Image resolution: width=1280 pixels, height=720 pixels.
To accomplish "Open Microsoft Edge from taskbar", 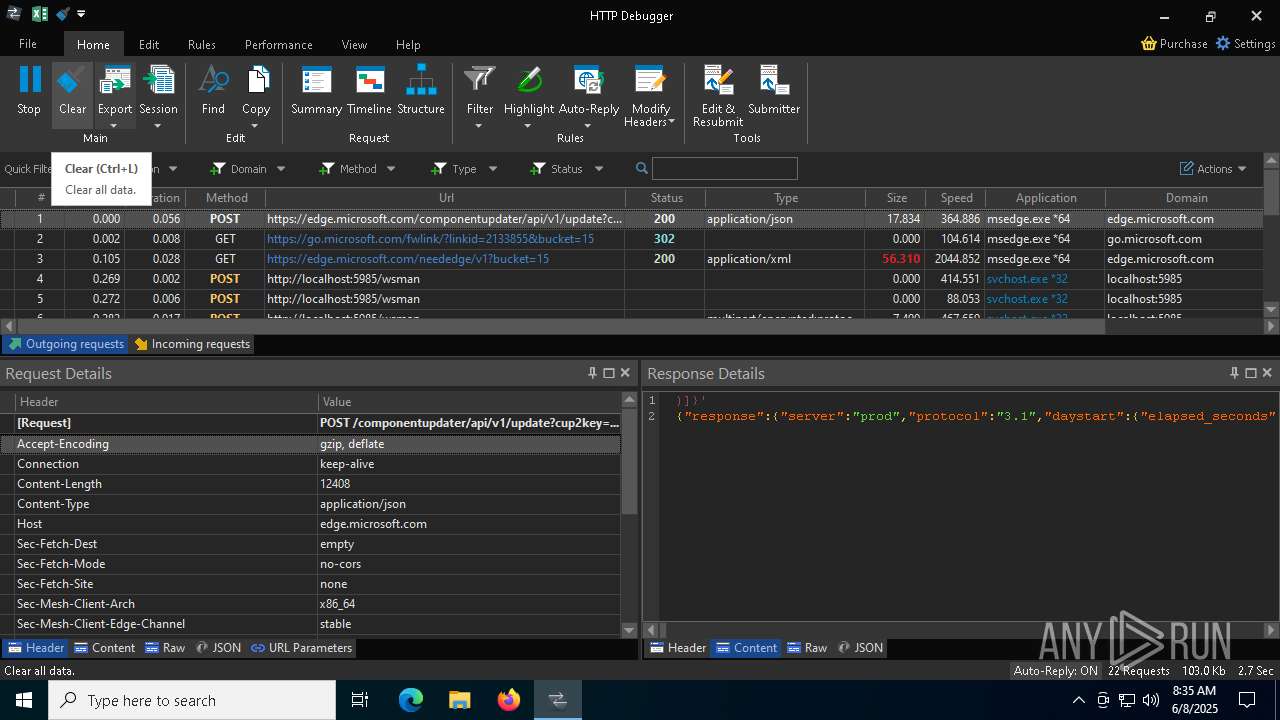I will [x=411, y=700].
